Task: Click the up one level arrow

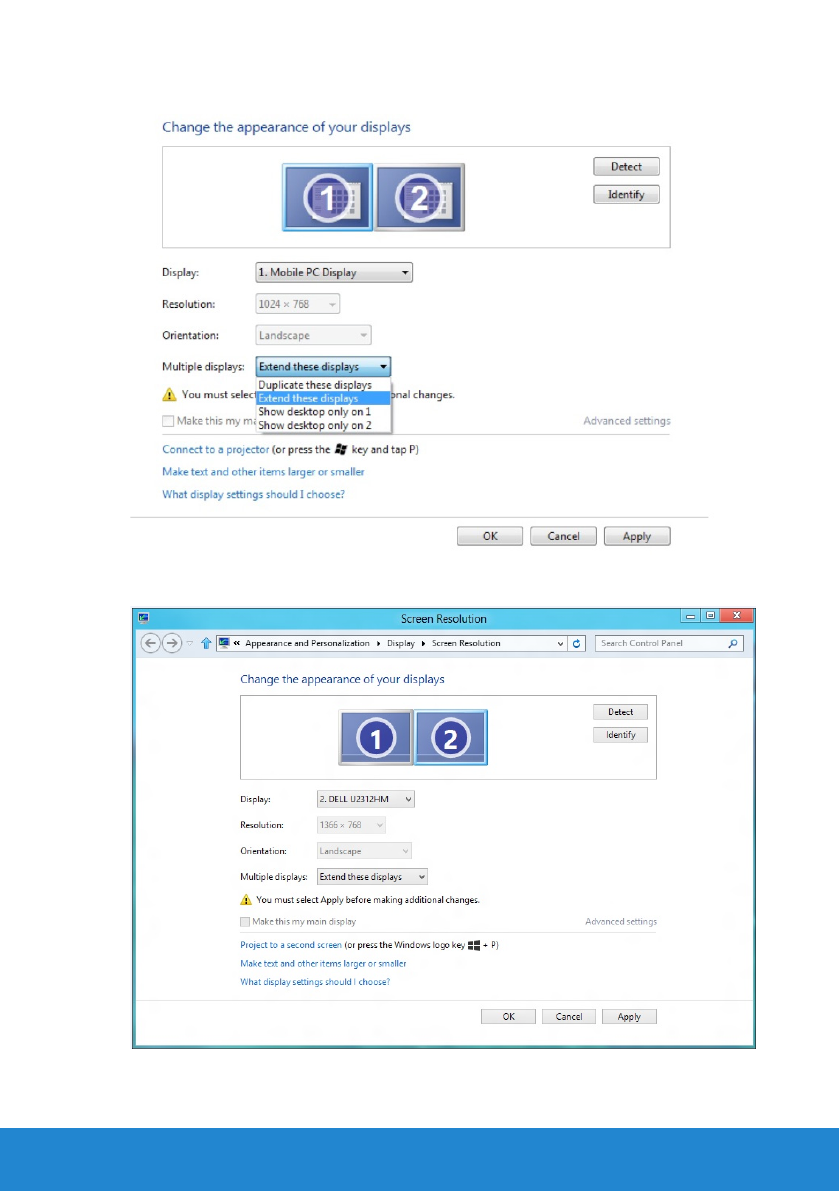Action: coord(206,643)
